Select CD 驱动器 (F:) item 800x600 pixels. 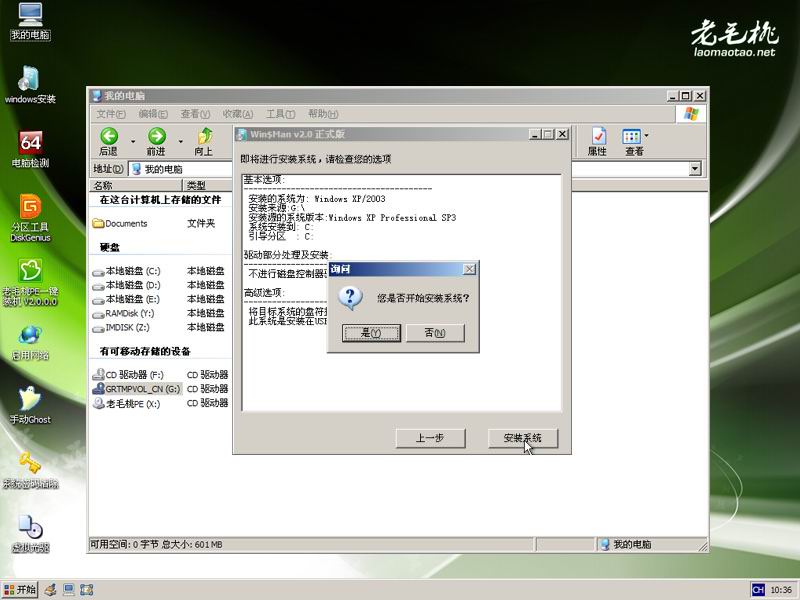(x=128, y=374)
